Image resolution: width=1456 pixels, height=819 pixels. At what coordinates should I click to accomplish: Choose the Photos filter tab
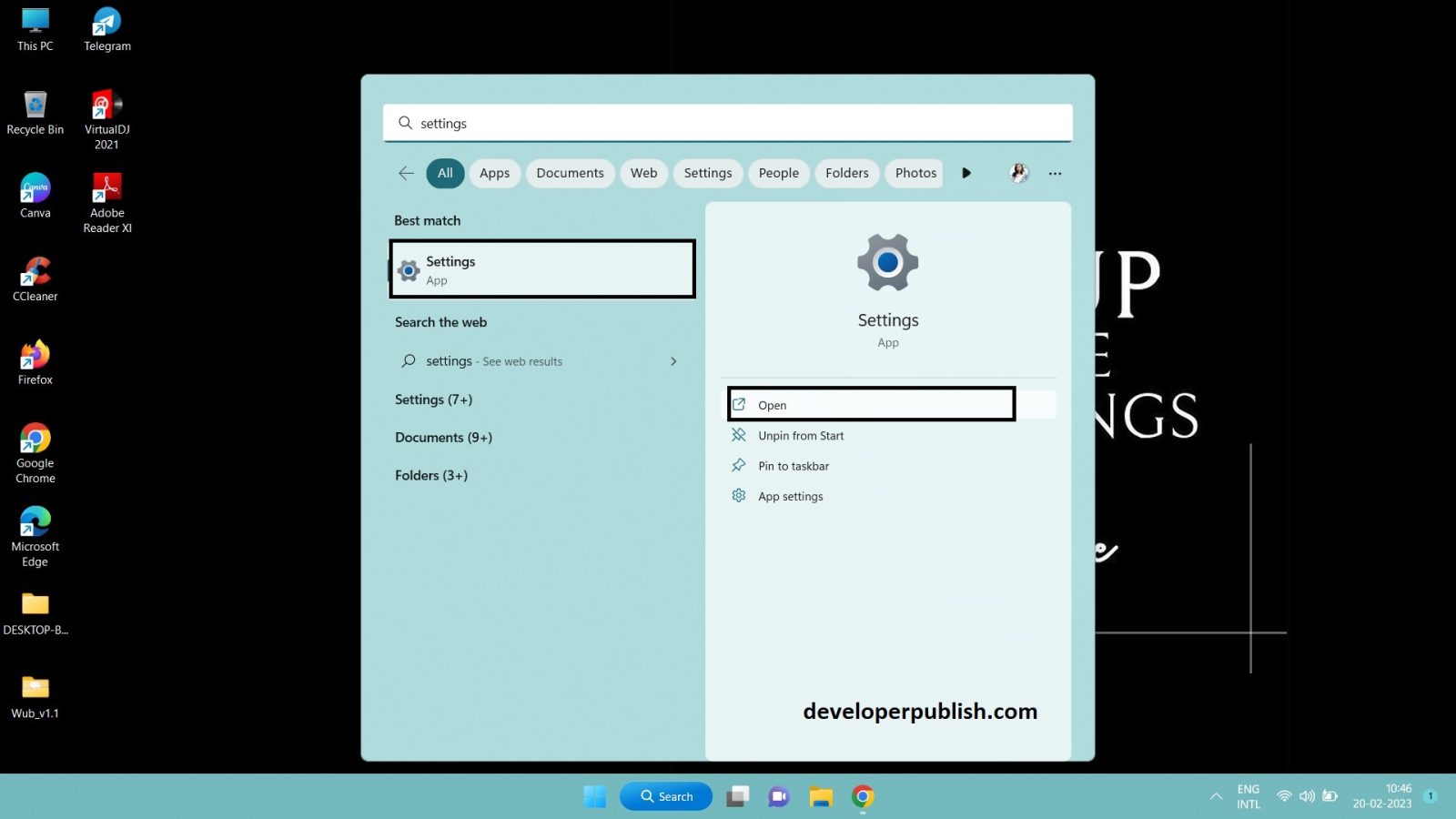coord(915,173)
